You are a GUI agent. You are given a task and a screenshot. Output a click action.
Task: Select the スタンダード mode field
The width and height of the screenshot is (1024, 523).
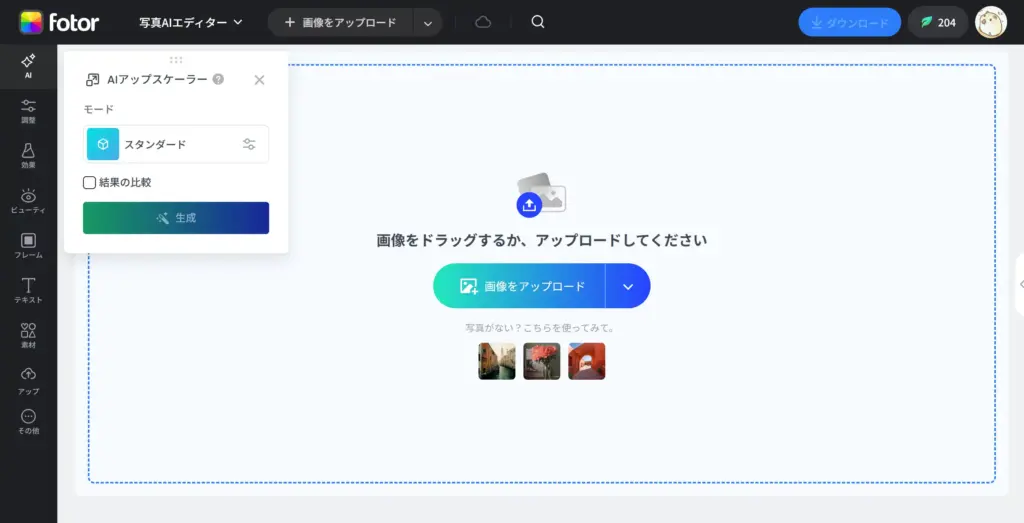(176, 144)
